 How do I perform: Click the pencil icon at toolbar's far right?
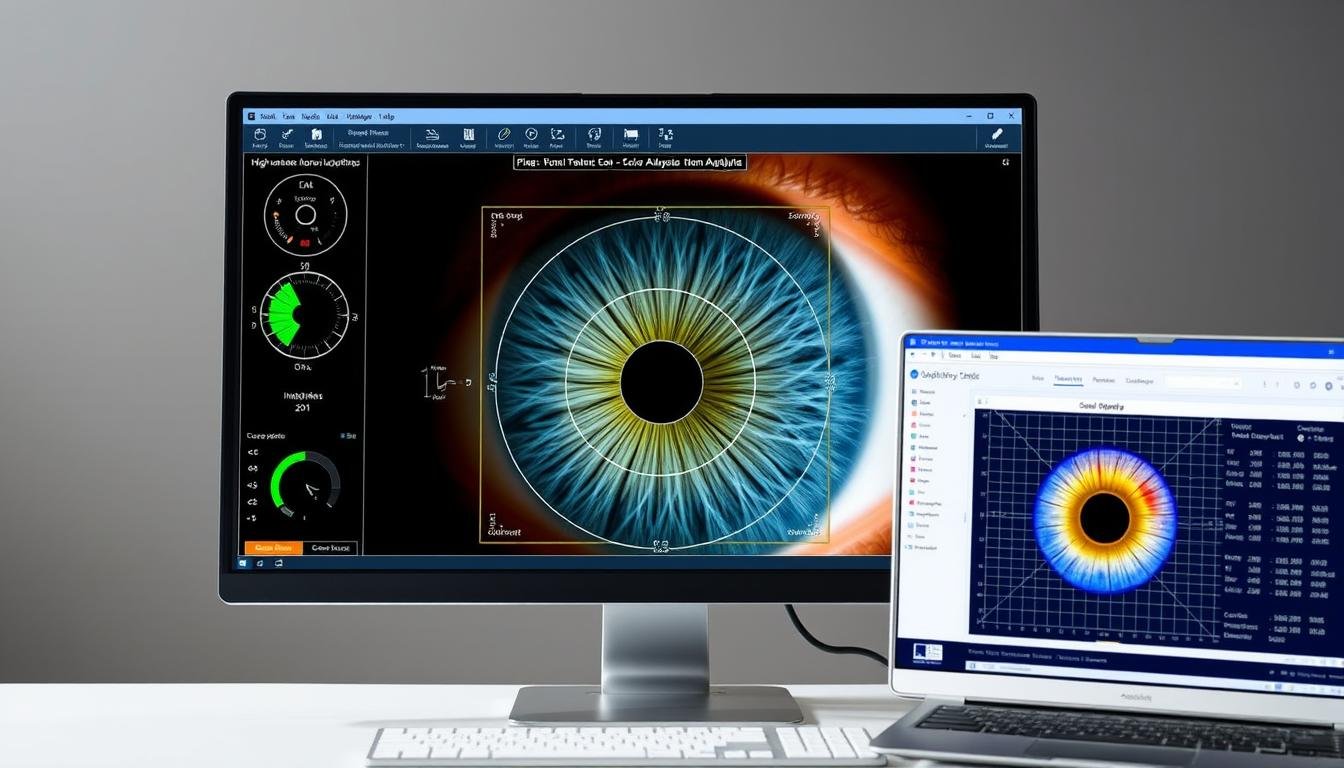pos(997,133)
